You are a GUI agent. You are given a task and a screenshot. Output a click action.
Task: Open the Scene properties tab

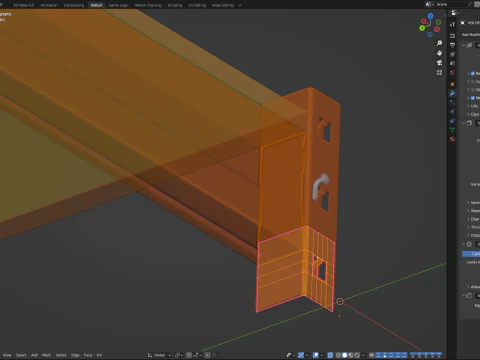click(x=452, y=63)
